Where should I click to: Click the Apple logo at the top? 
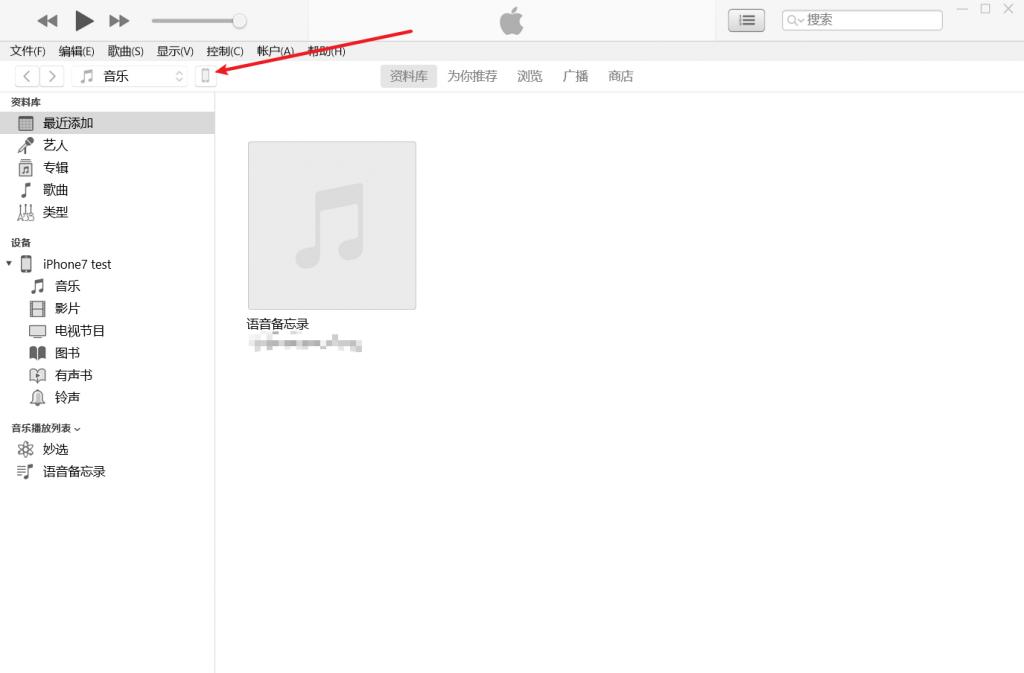point(510,20)
